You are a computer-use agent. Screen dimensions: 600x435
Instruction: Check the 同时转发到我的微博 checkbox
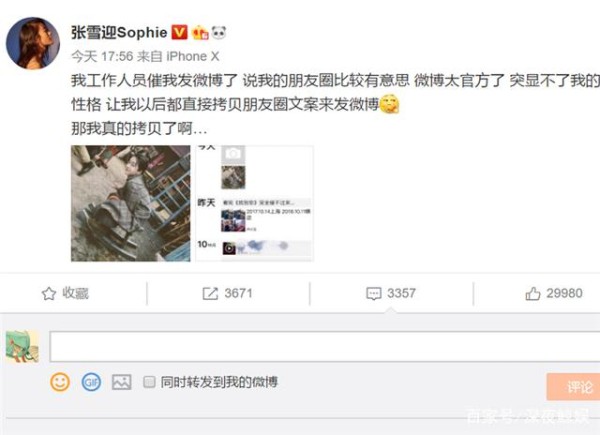149,381
